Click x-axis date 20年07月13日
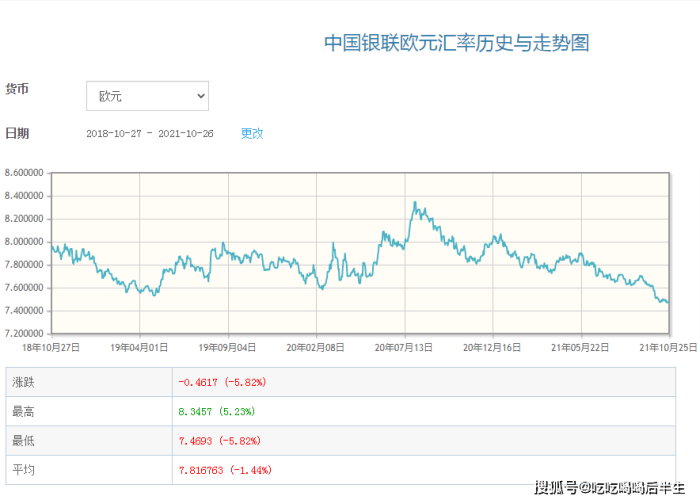 [404, 347]
